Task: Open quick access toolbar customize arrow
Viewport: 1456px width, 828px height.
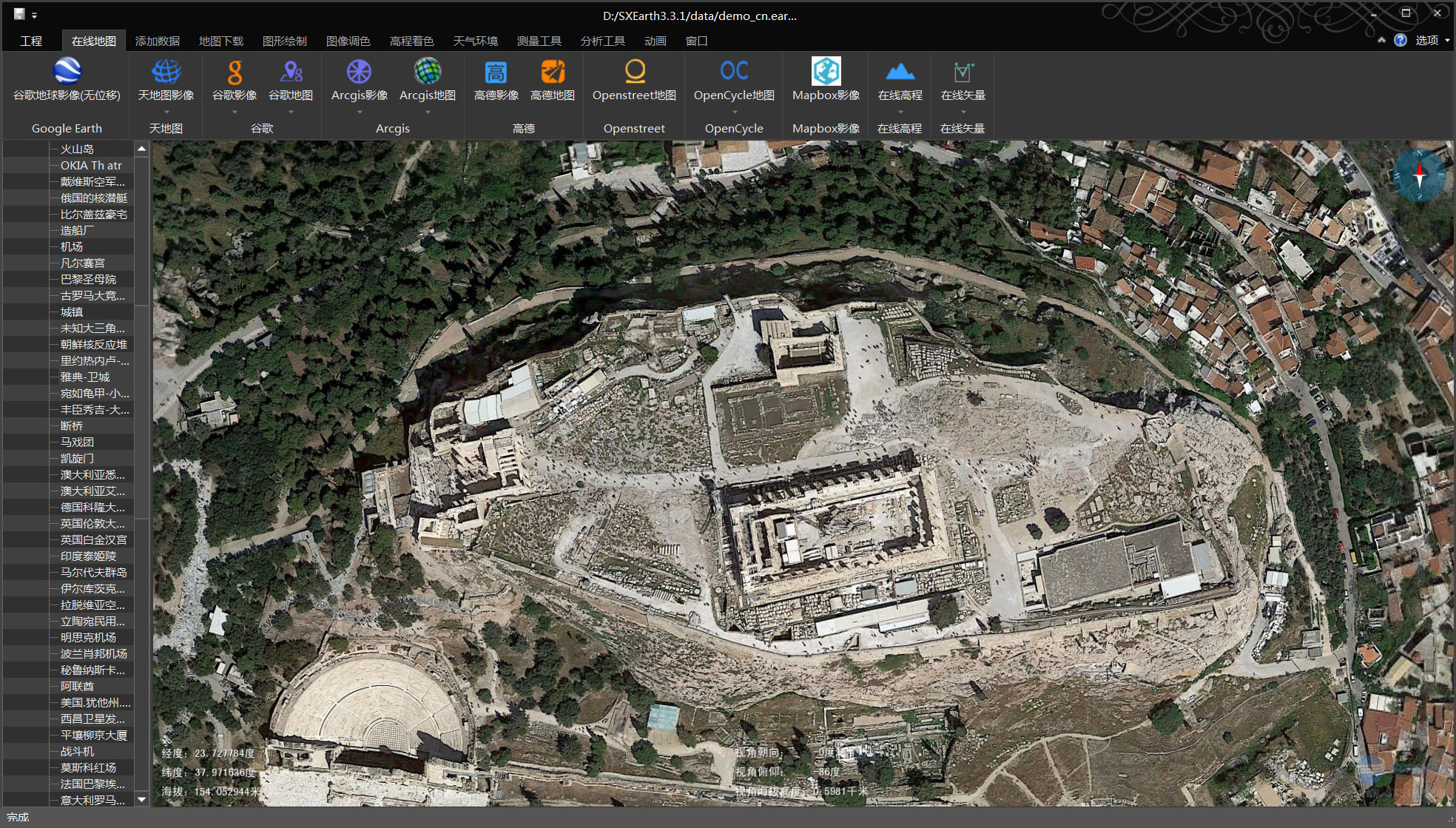Action: click(x=34, y=15)
